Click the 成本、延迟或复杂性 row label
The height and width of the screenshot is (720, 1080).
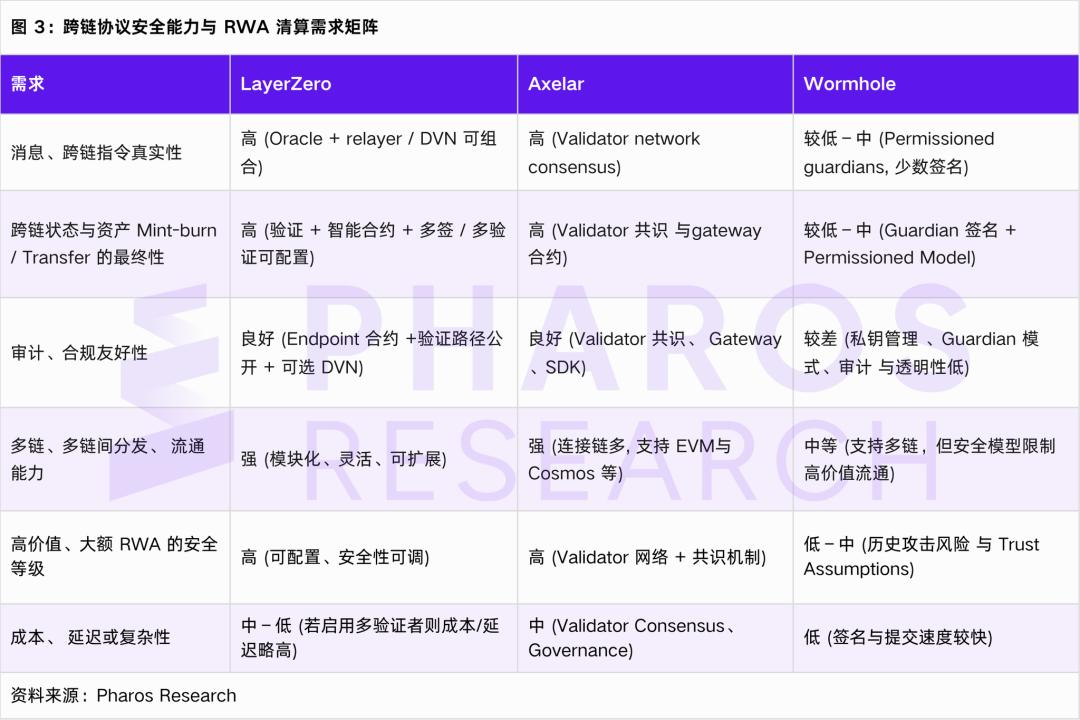point(95,638)
